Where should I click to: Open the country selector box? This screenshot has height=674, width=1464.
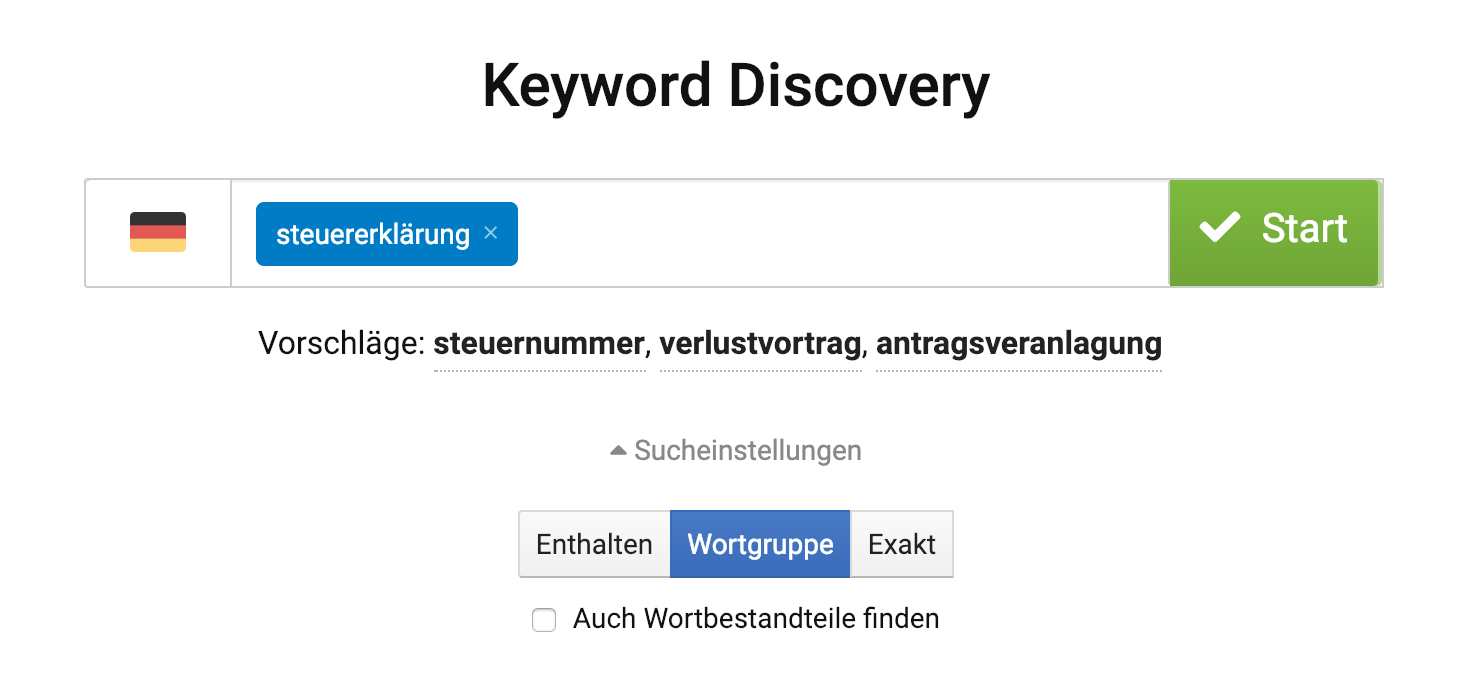pyautogui.click(x=158, y=233)
